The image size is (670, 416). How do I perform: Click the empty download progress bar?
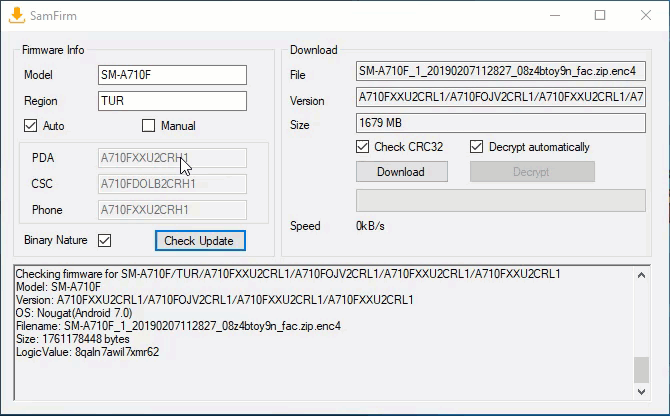[500, 201]
